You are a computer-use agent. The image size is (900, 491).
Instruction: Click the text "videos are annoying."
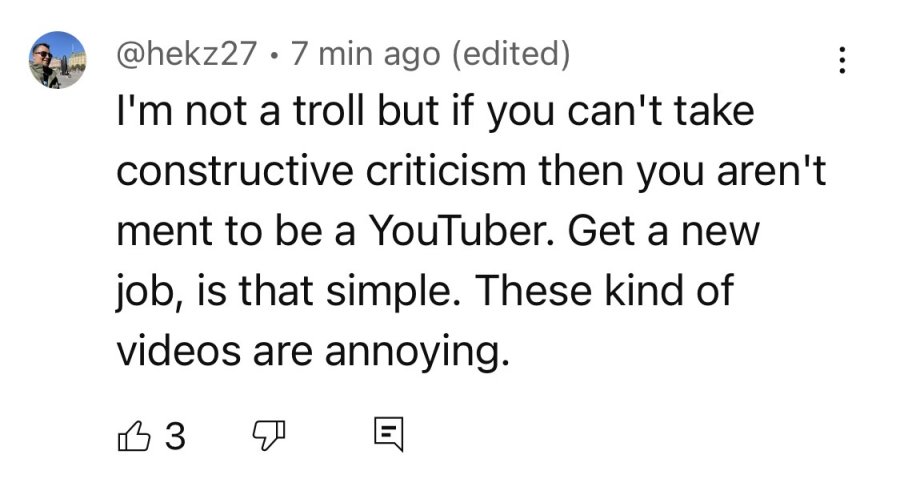tap(313, 351)
